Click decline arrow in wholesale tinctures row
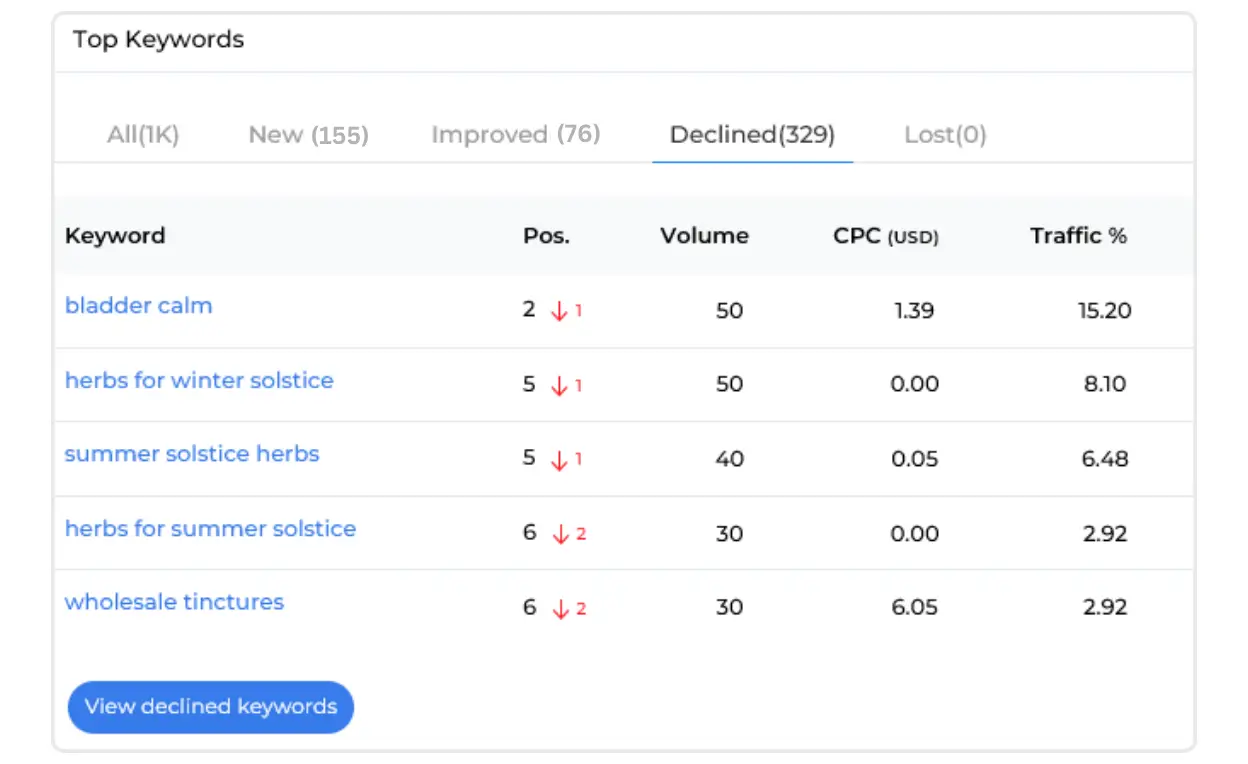This screenshot has height=764, width=1248. tap(561, 608)
